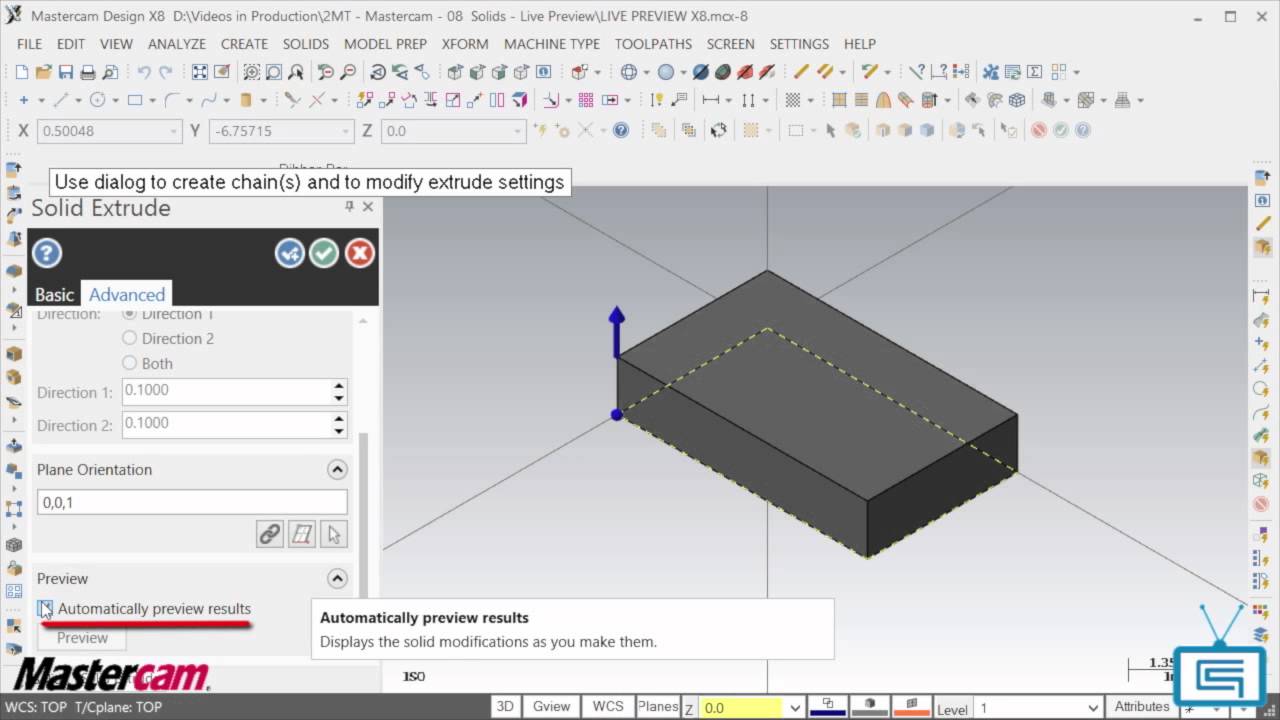Click the Undo arrow icon

pyautogui.click(x=143, y=72)
